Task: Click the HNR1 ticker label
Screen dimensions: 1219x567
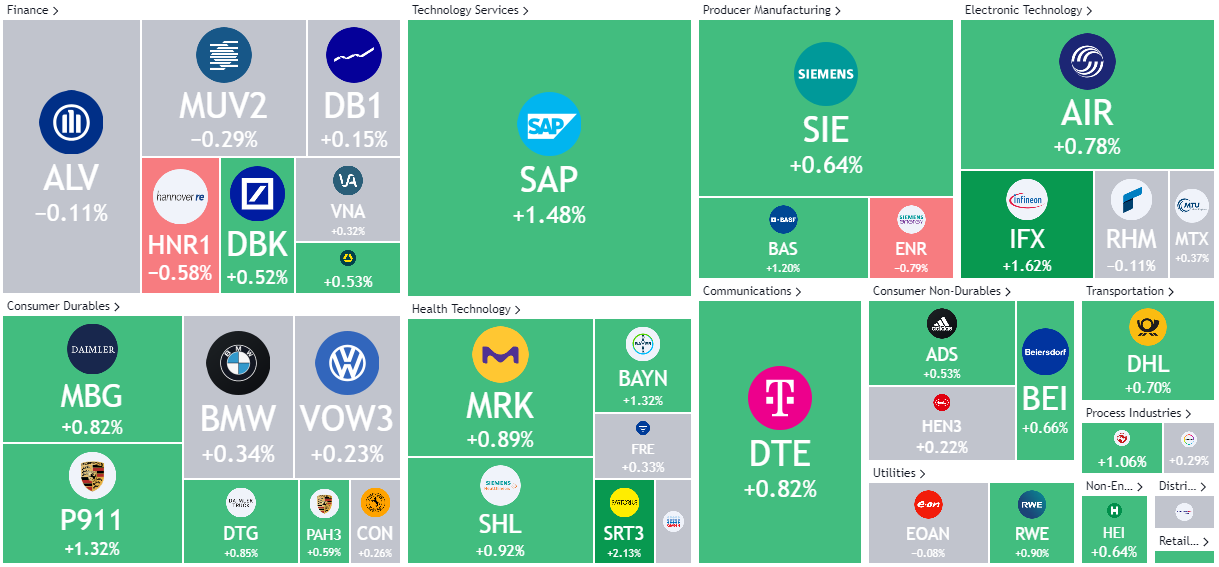Action: click(x=180, y=243)
